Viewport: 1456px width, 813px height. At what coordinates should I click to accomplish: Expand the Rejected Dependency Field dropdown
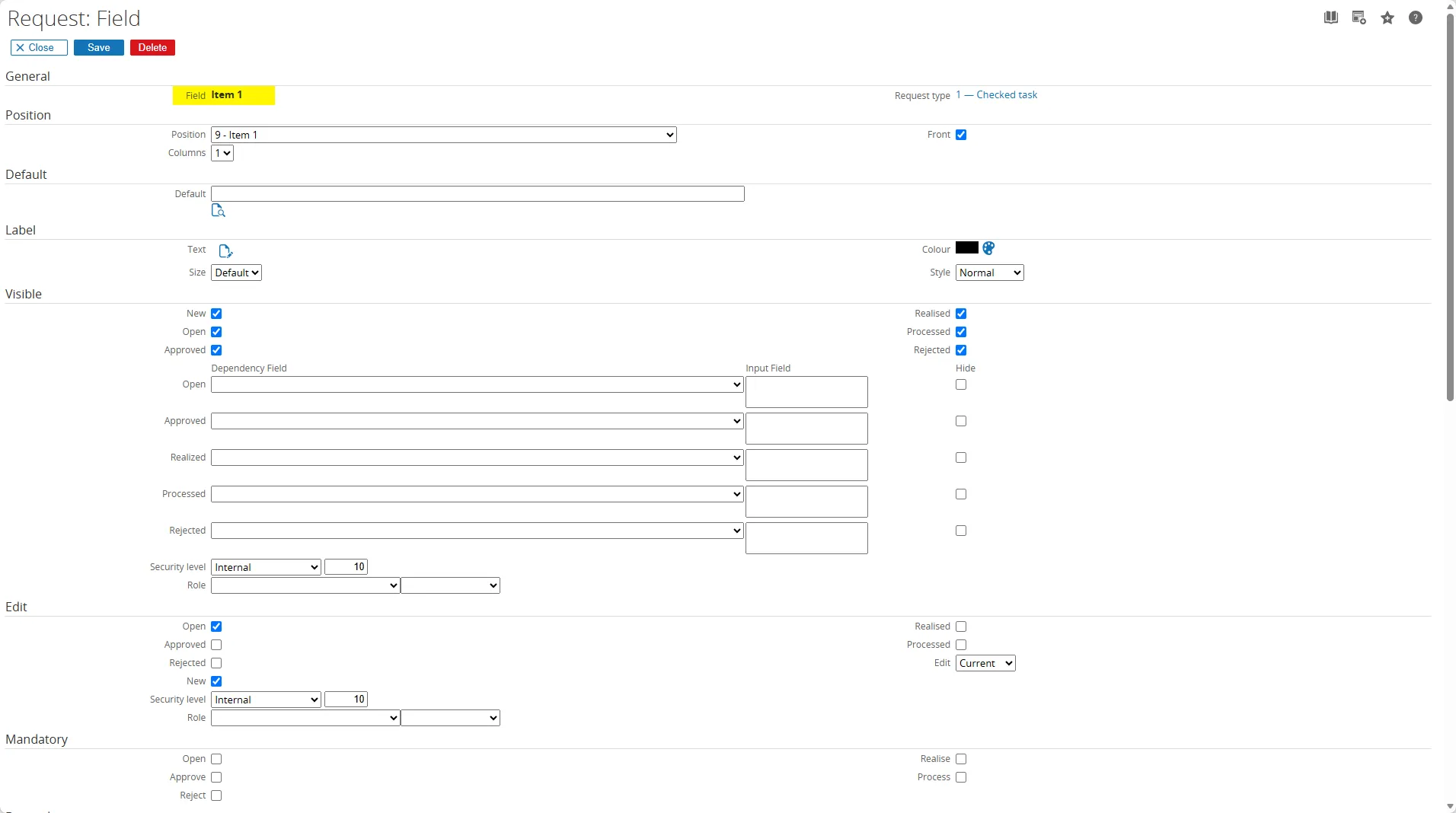pyautogui.click(x=477, y=531)
